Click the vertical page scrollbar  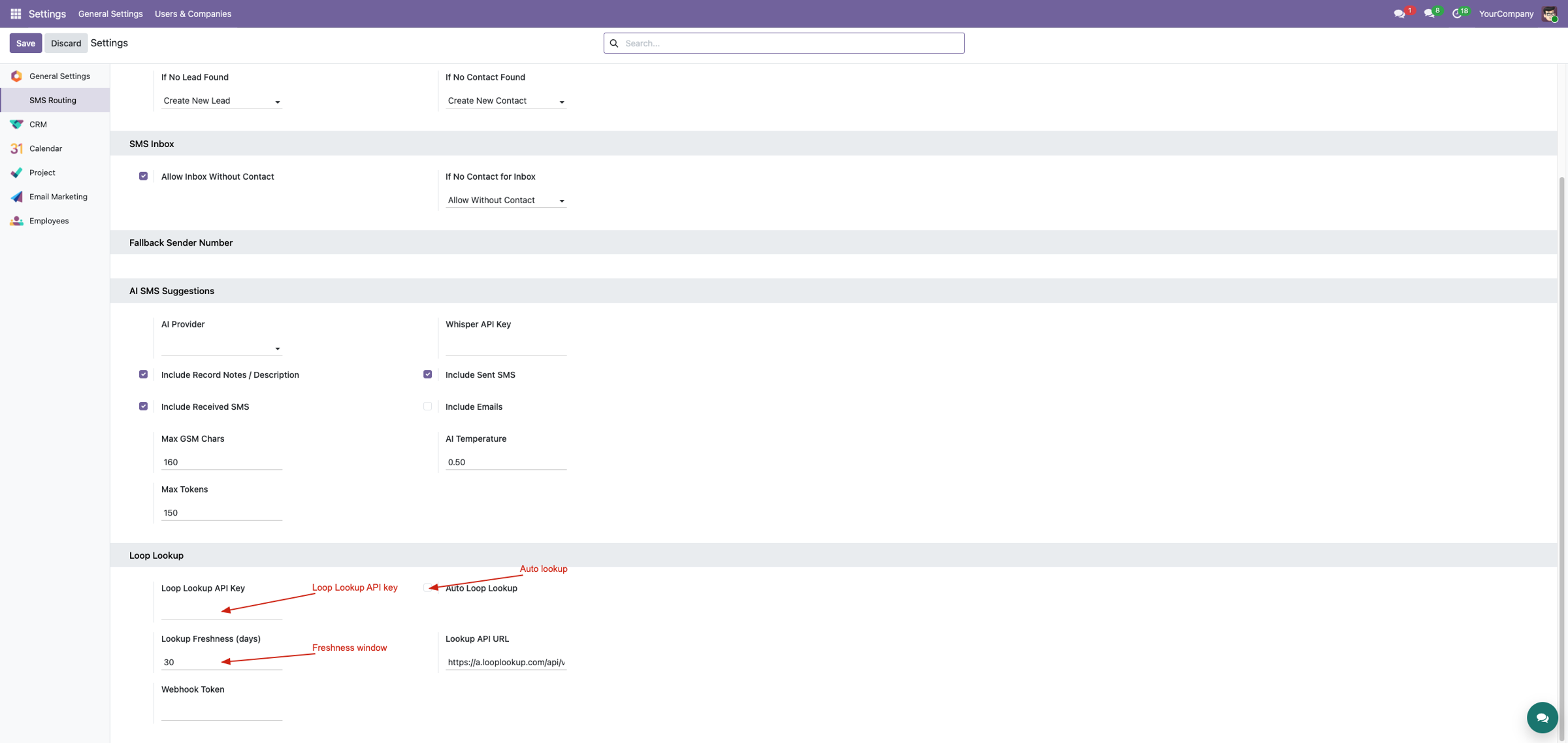1562,457
